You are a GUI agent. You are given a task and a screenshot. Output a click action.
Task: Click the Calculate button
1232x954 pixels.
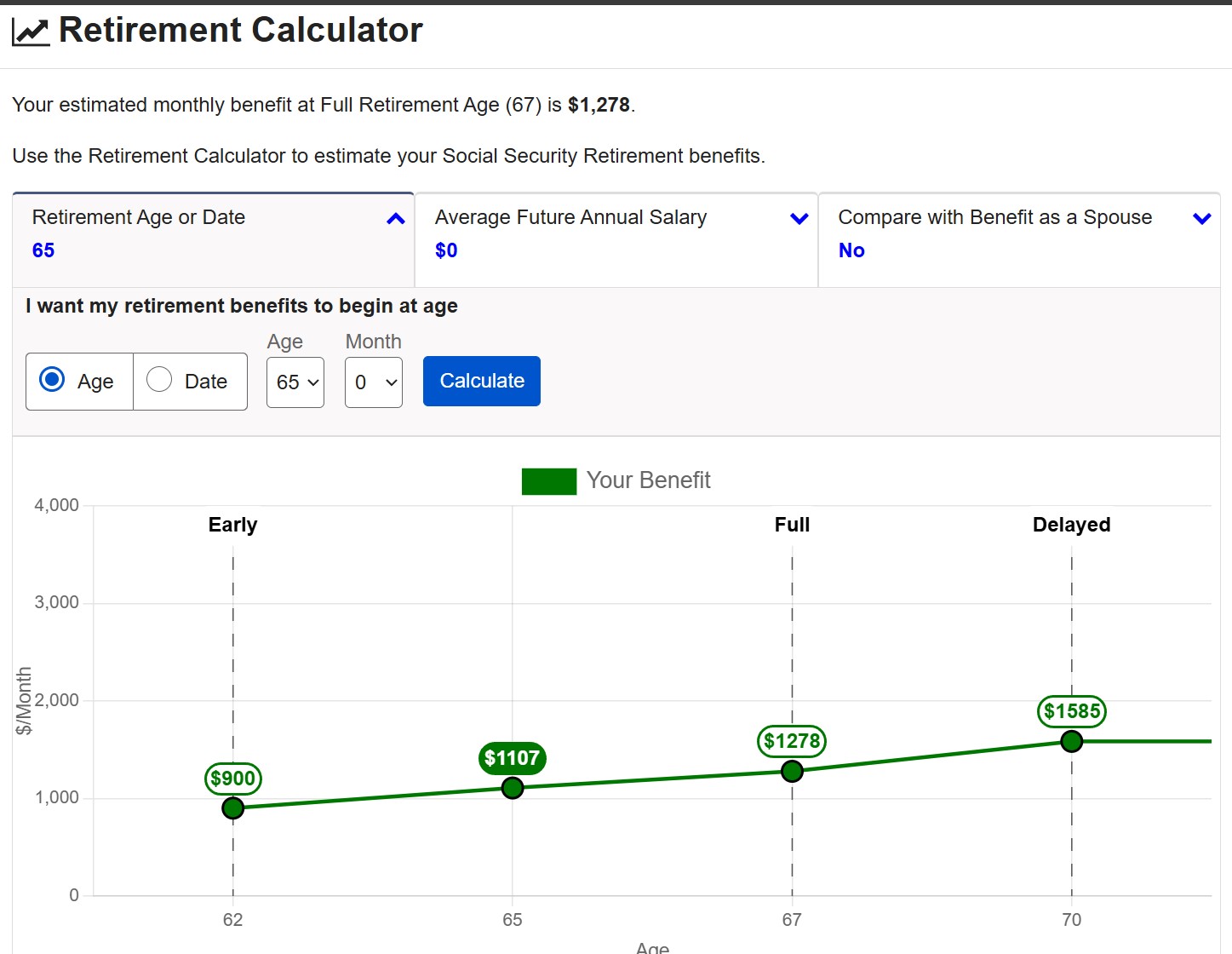tap(482, 381)
